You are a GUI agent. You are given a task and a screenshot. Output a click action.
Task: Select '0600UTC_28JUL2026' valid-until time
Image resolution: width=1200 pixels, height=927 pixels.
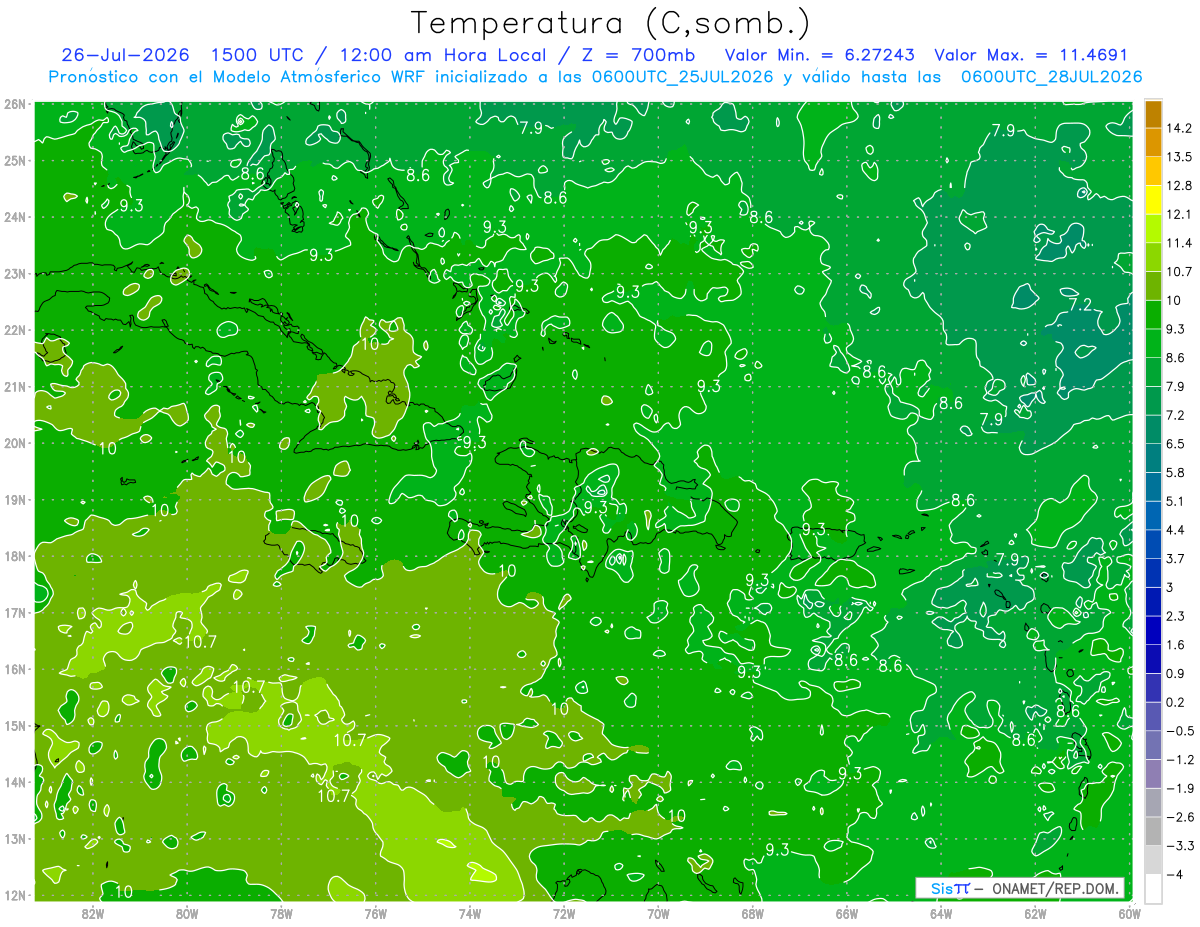[1051, 76]
